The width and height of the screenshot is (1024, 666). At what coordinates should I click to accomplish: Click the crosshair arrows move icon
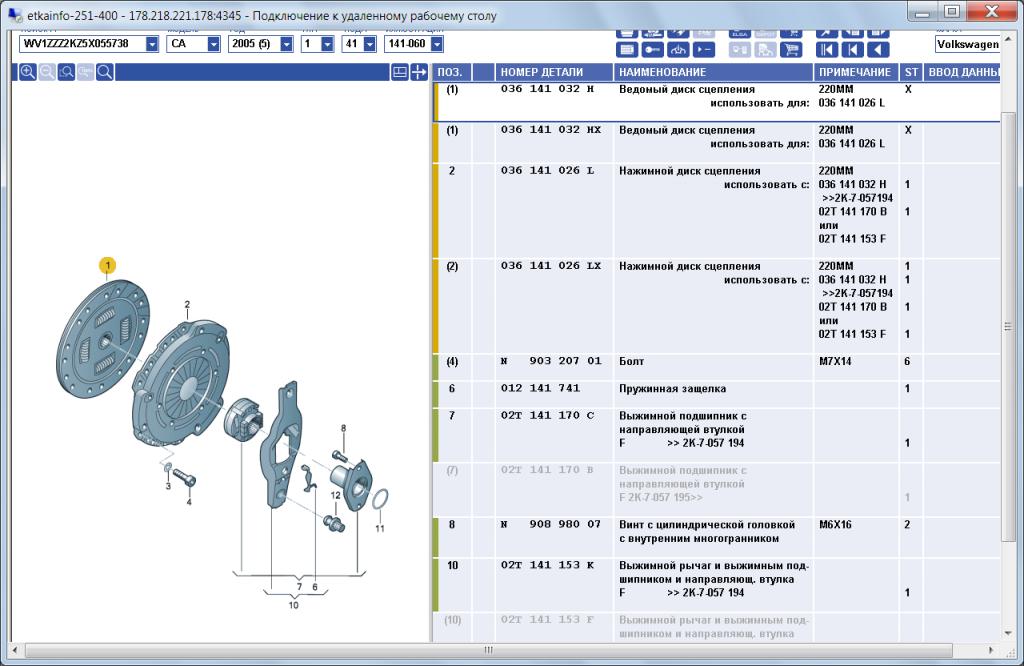pos(419,72)
